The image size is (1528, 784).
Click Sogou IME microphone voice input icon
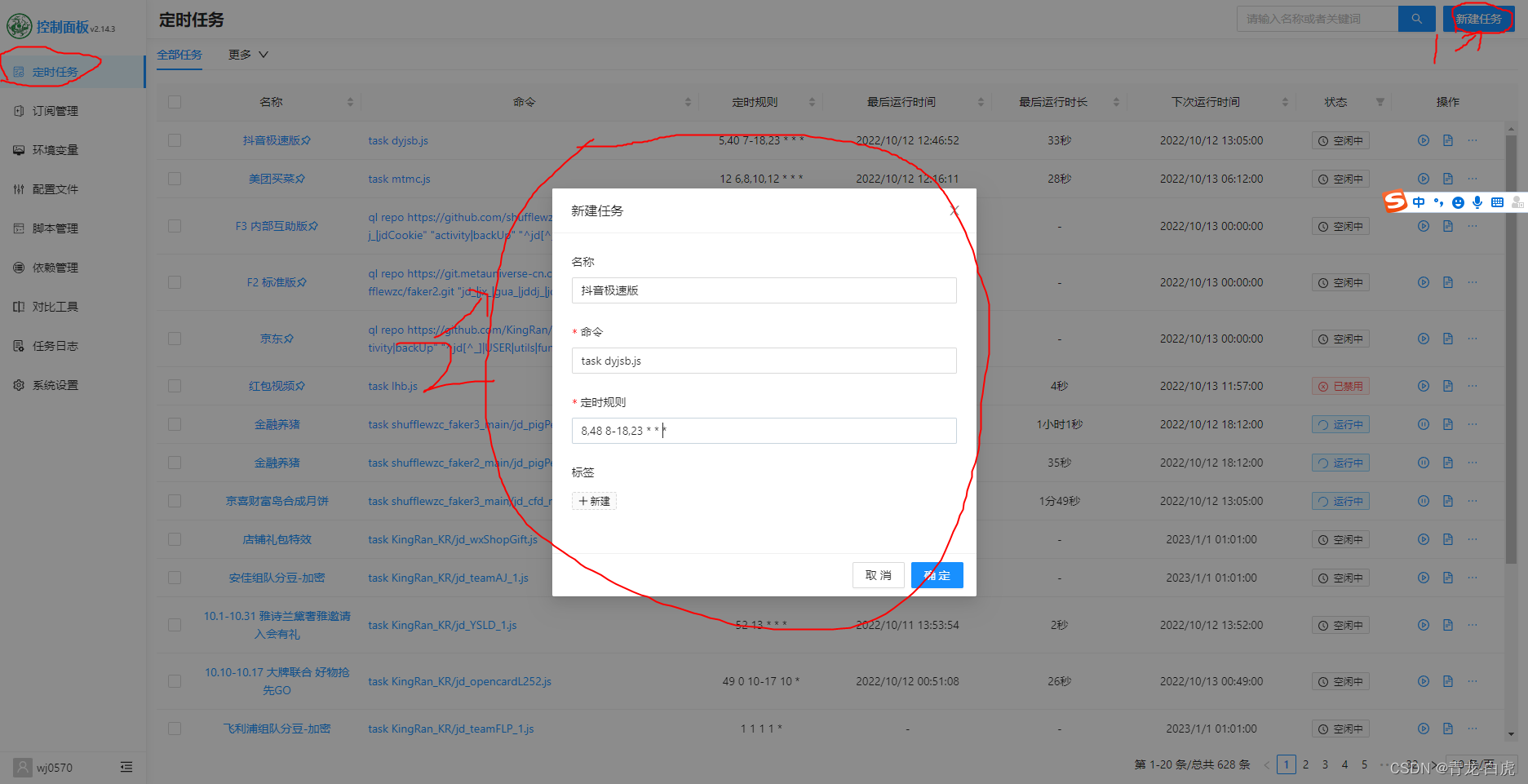click(1477, 202)
